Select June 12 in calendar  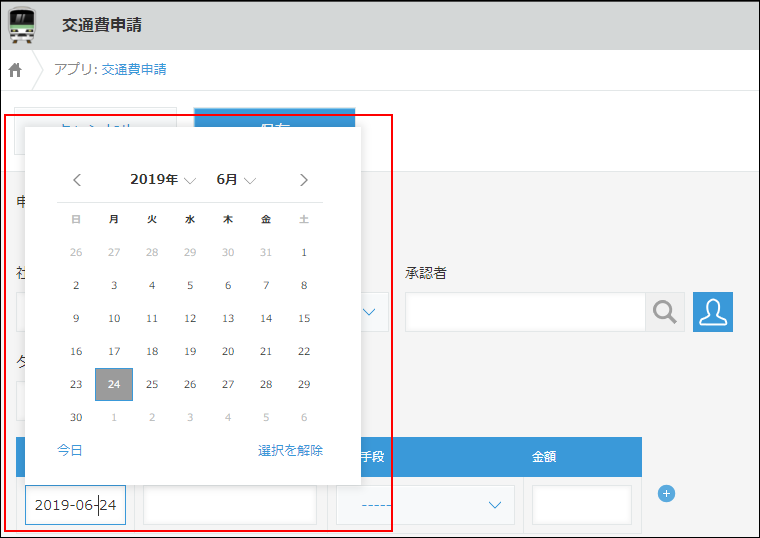(x=190, y=318)
